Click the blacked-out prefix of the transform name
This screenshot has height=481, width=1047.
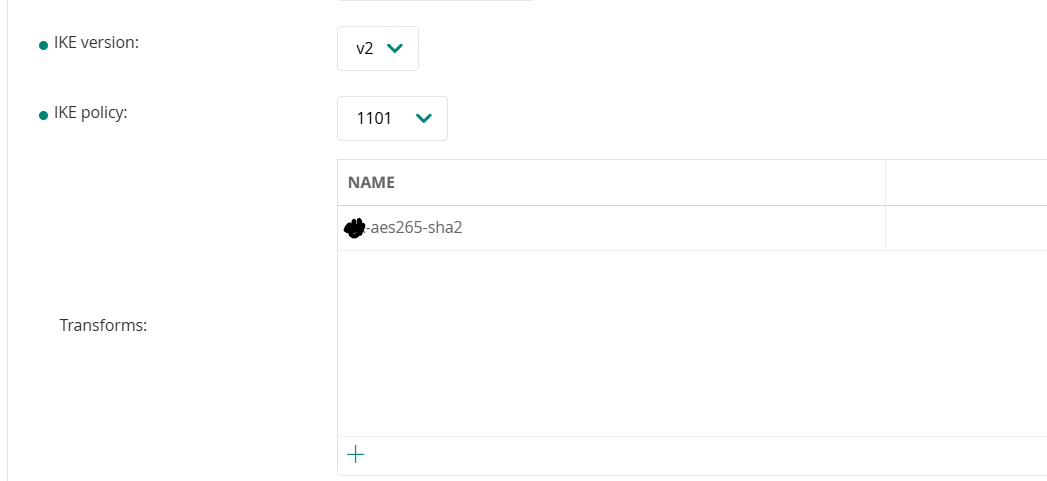tap(354, 229)
